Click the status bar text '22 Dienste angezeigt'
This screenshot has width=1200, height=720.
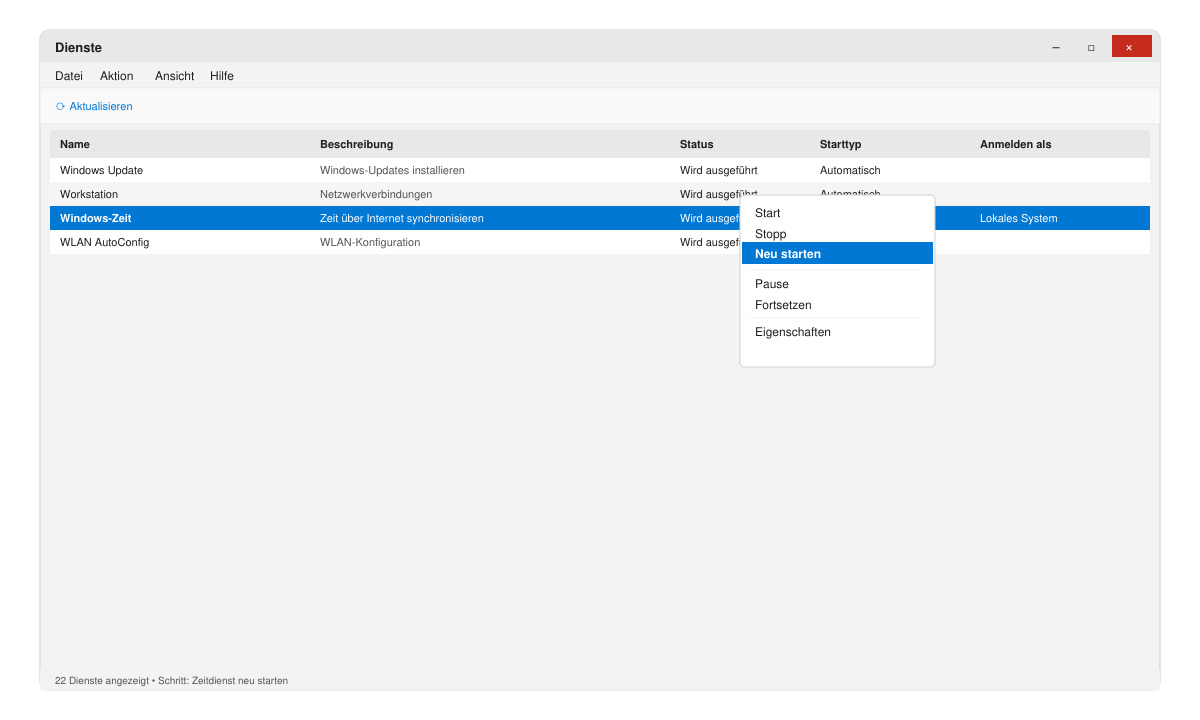(102, 681)
